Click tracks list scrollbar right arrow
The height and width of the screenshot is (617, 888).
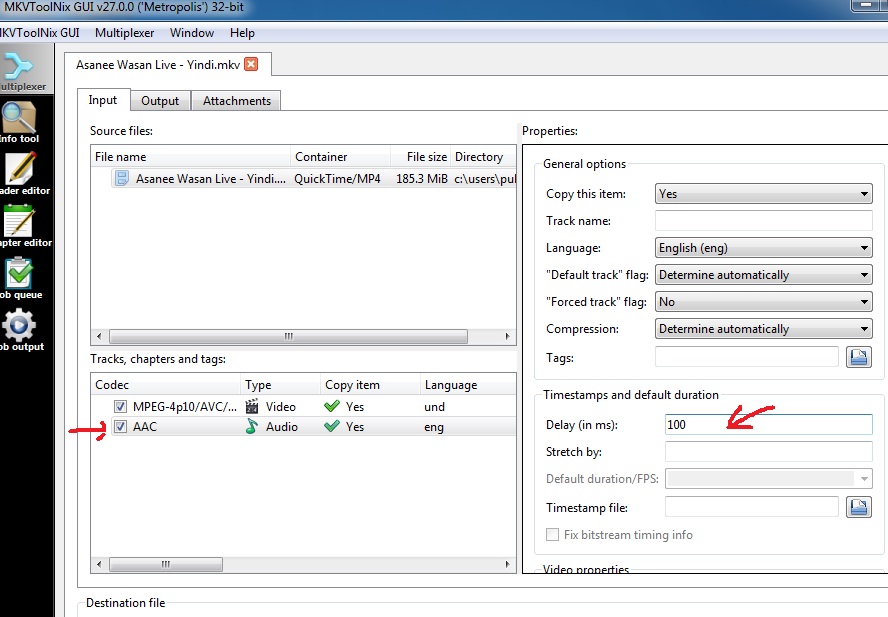pos(507,564)
